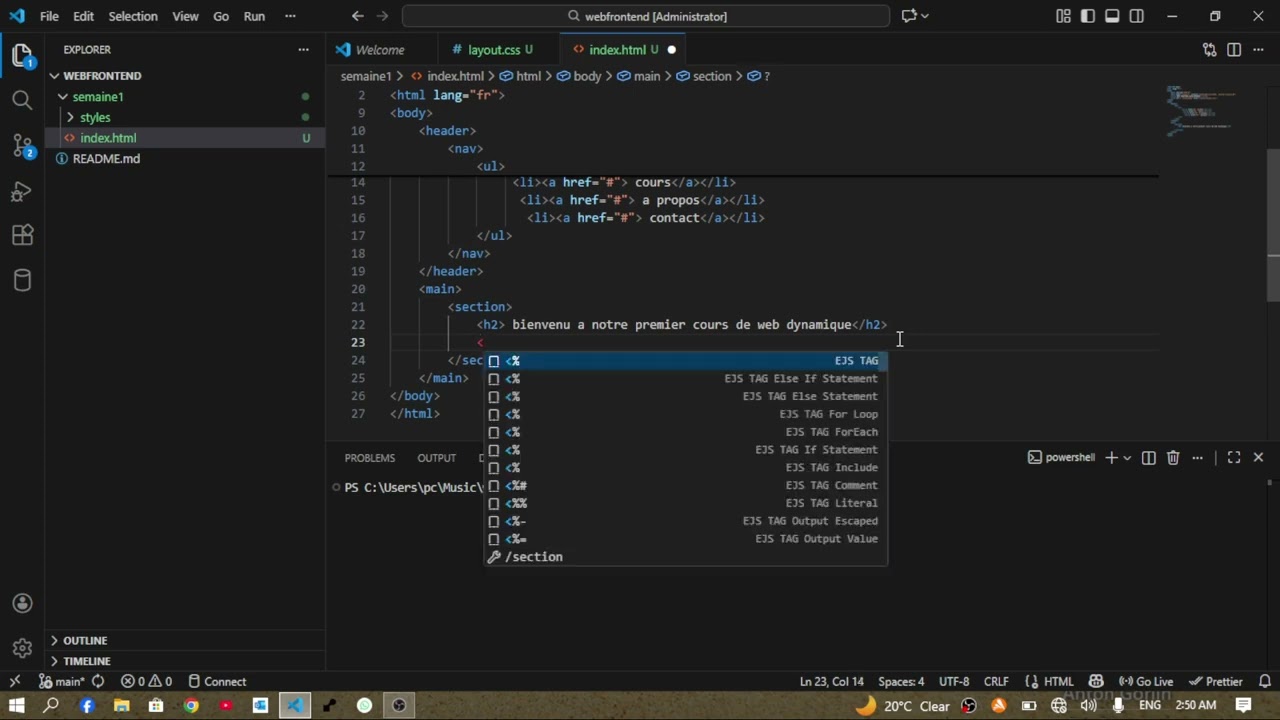Open Accounts icon in activity bar
Screen dimensions: 1280x720
click(22, 603)
